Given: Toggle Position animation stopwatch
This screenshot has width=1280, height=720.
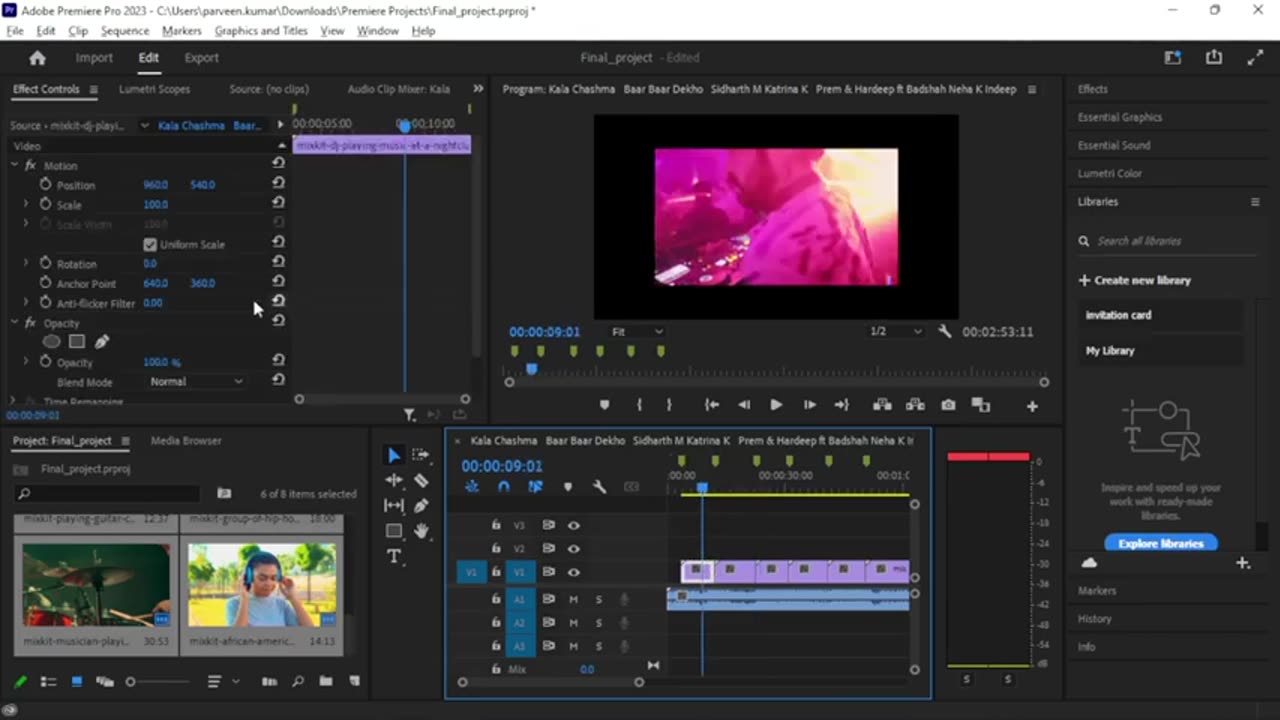Looking at the screenshot, I should click(x=45, y=184).
